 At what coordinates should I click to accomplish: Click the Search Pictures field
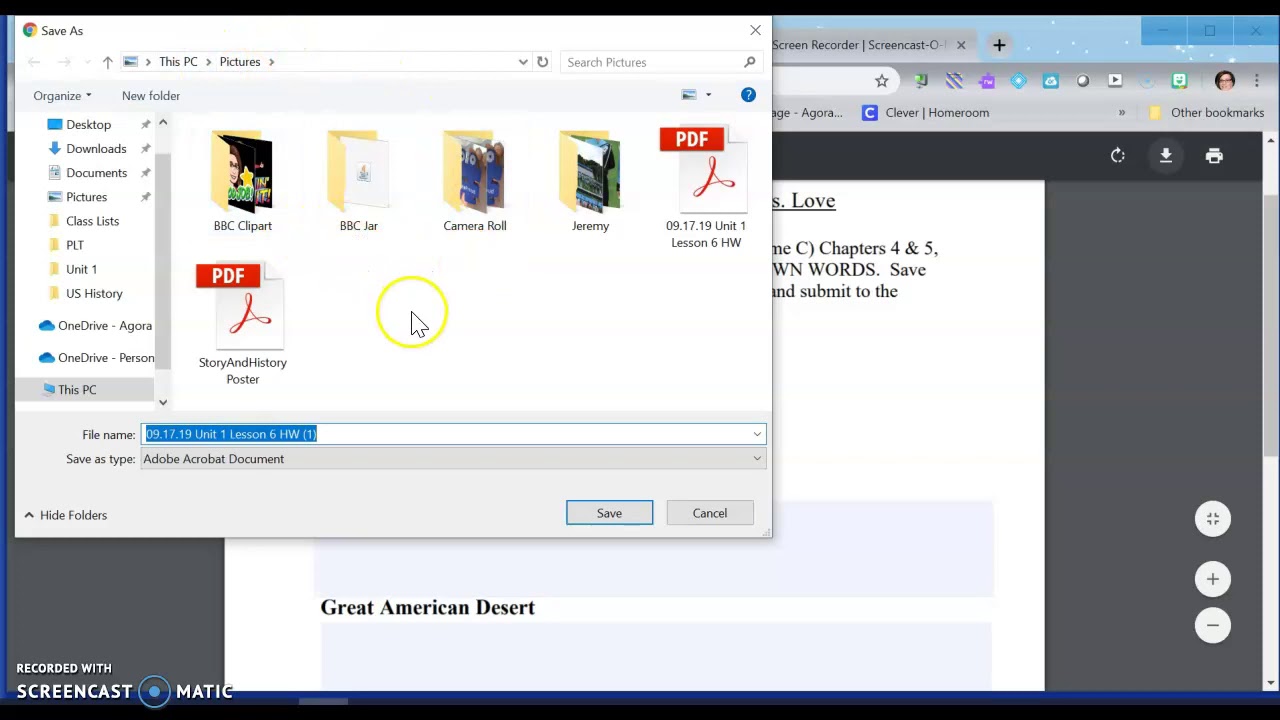[x=662, y=62]
